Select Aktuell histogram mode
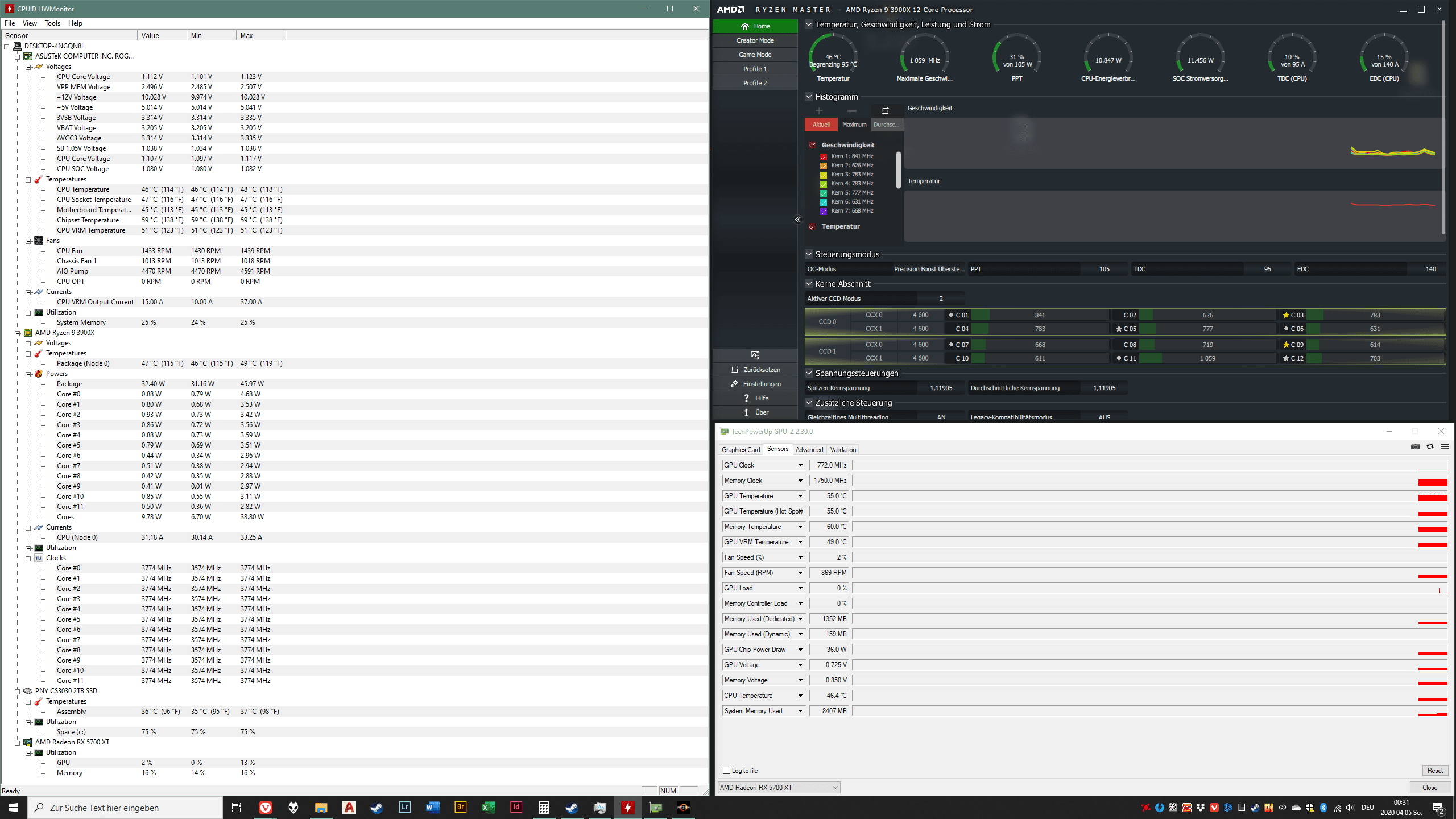The width and height of the screenshot is (1456, 819). 821,125
